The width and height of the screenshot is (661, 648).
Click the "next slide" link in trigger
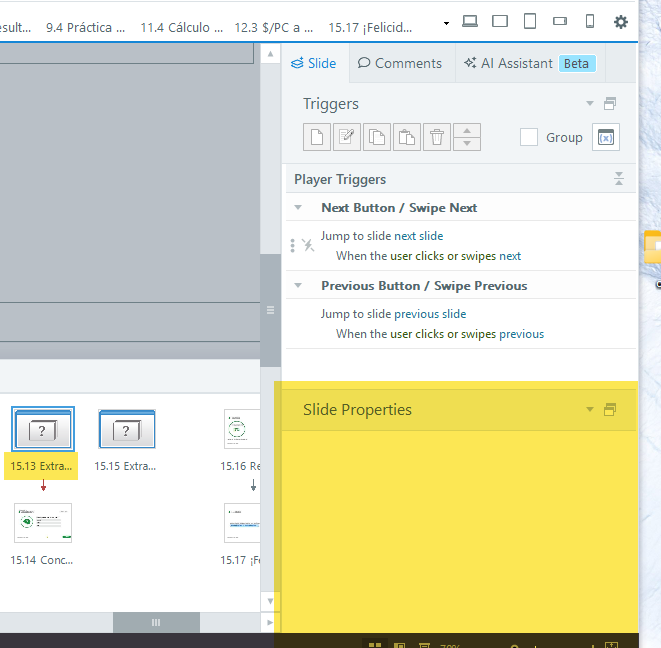(x=418, y=236)
